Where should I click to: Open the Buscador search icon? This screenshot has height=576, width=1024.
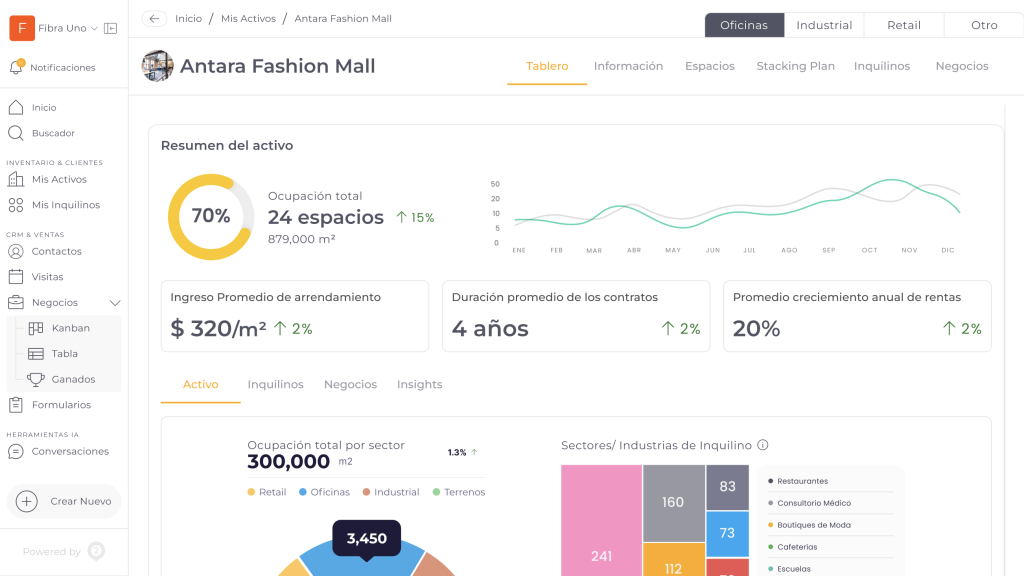[x=16, y=133]
